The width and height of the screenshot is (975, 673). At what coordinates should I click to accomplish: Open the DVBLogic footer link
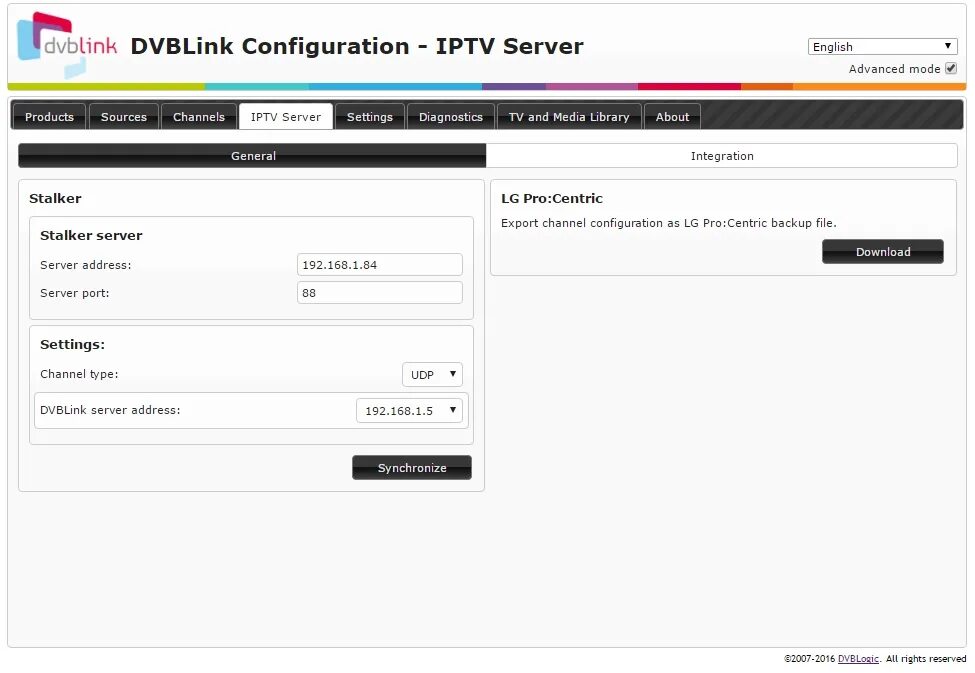858,659
